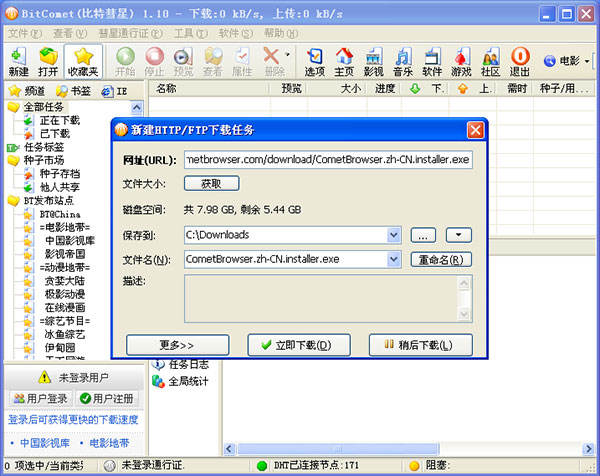Image resolution: width=600 pixels, height=476 pixels.
Task: Click the browse … folder button
Action: [x=423, y=235]
